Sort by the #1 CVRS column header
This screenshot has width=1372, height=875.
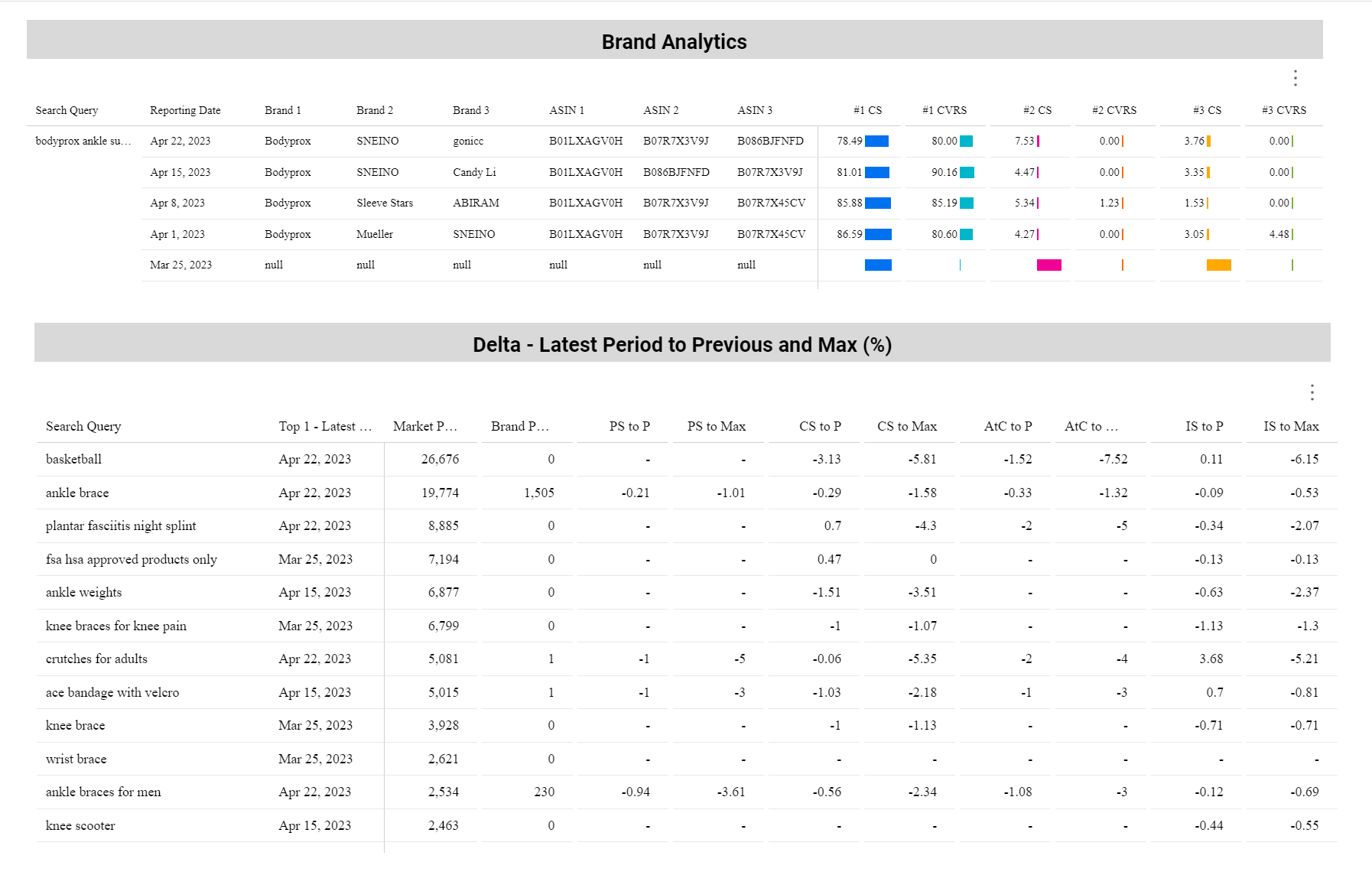[944, 110]
